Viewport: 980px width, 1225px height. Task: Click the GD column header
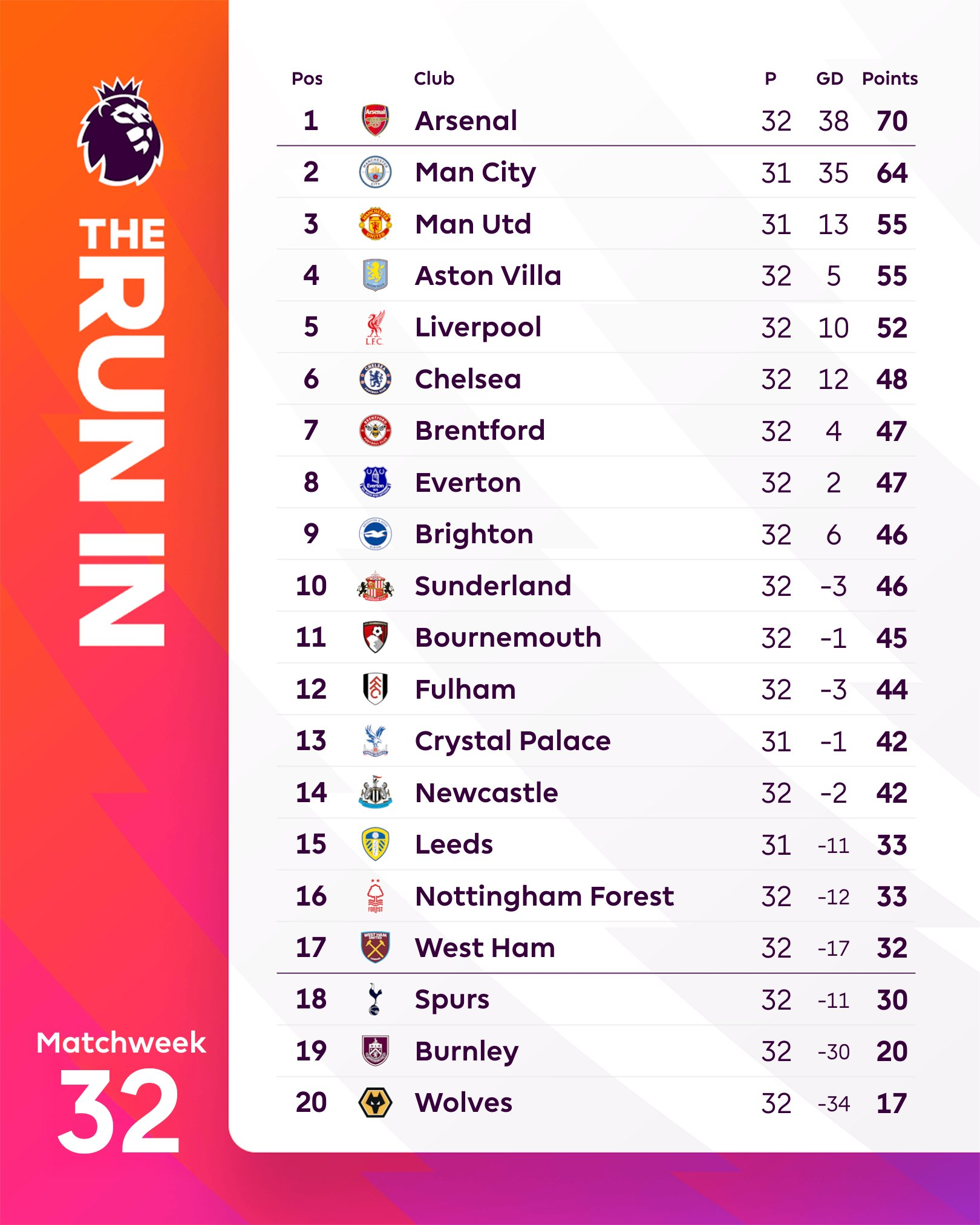pyautogui.click(x=829, y=79)
